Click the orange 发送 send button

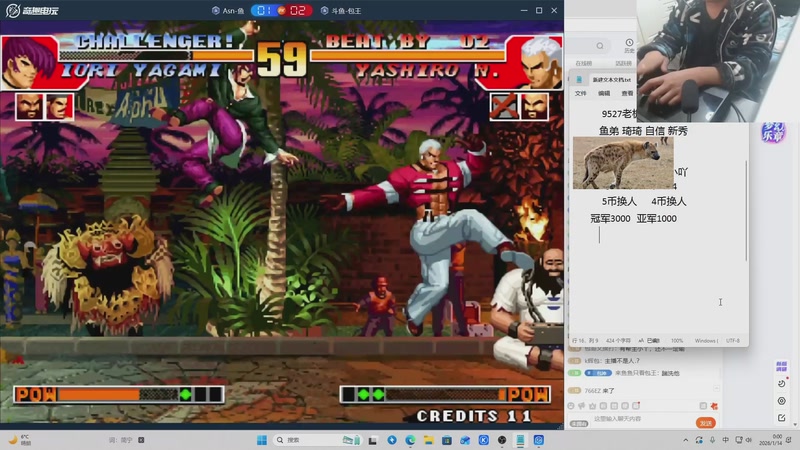[x=706, y=423]
